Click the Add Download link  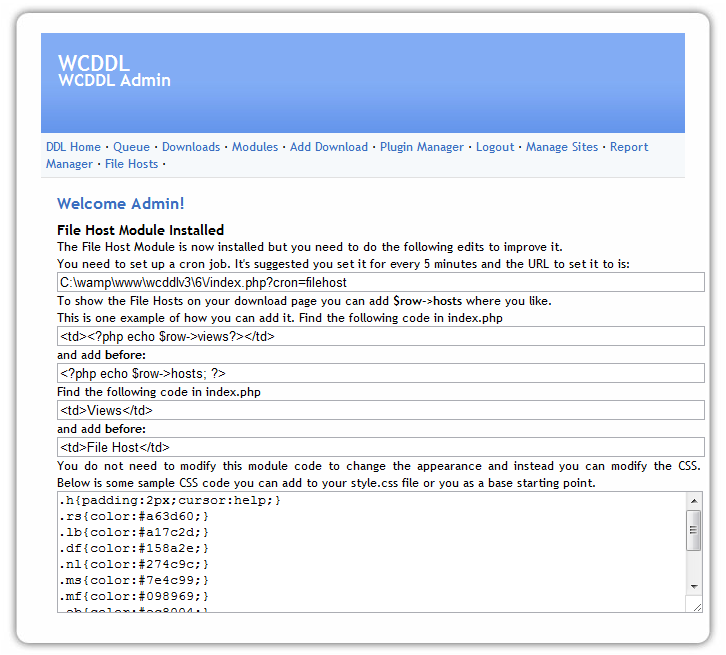pos(329,147)
